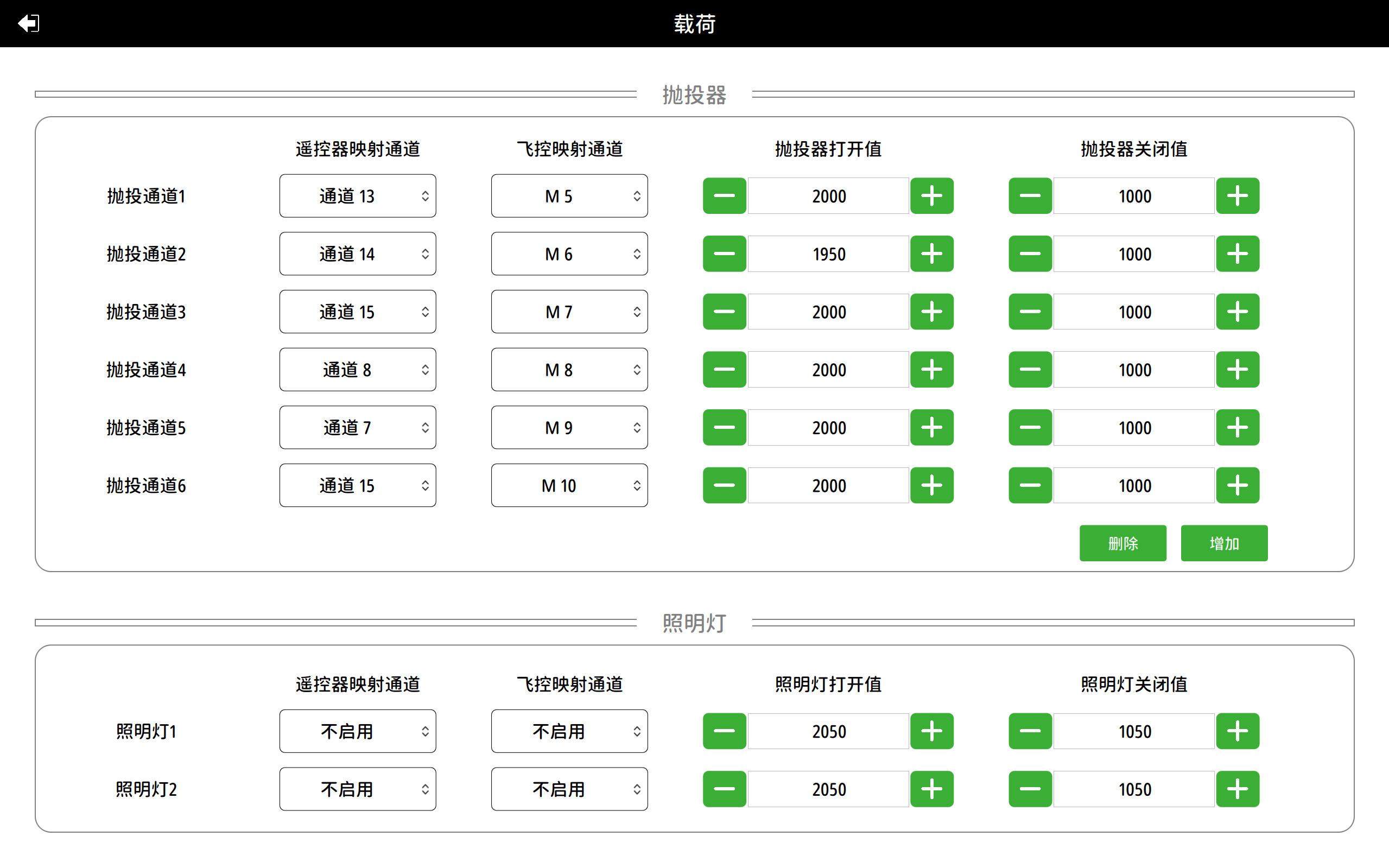The height and width of the screenshot is (868, 1389).
Task: Increase 照明灯1 open value with plus
Action: [x=931, y=731]
